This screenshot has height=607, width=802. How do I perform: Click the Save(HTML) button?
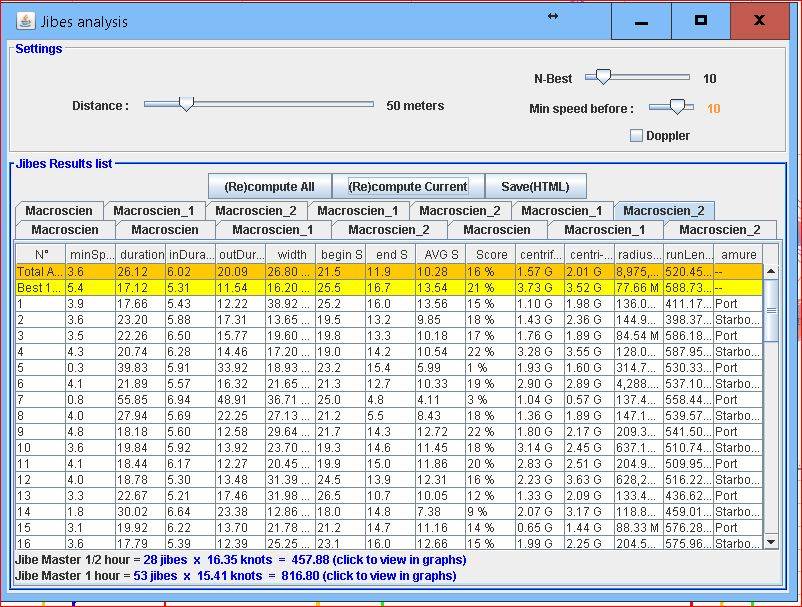click(x=535, y=186)
